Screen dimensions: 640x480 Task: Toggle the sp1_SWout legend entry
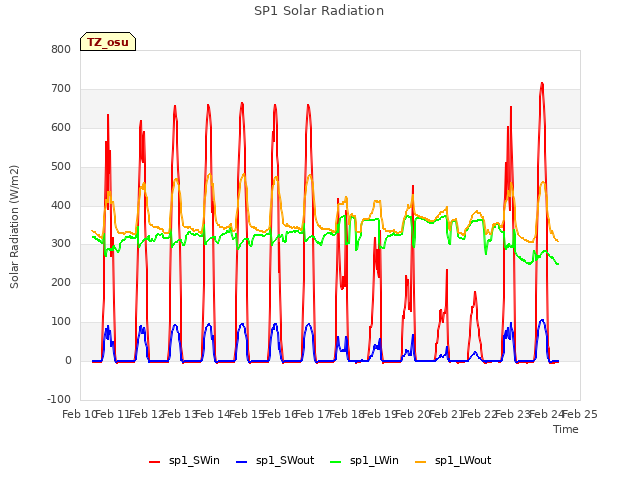[275, 461]
